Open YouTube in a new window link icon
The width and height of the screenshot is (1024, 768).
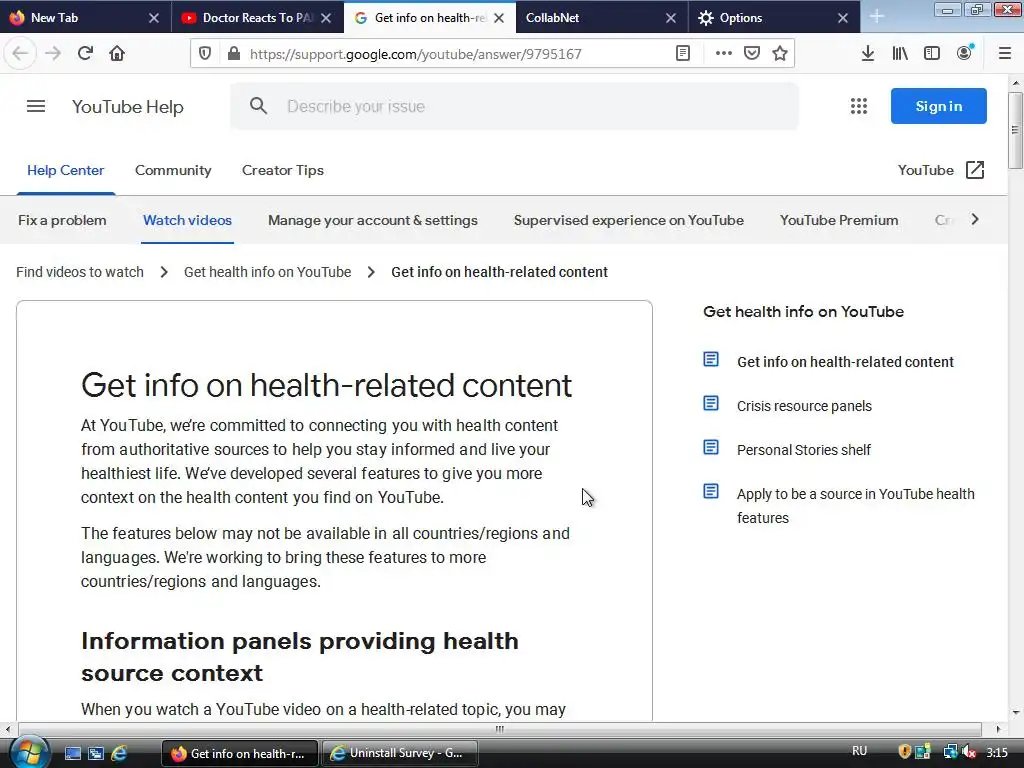[x=975, y=170]
